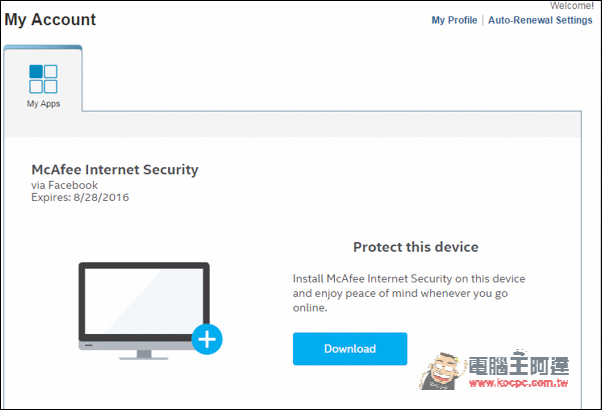The width and height of the screenshot is (602, 410).
Task: Click the www.kocpc.com.tw watermark URL
Action: pyautogui.click(x=519, y=383)
